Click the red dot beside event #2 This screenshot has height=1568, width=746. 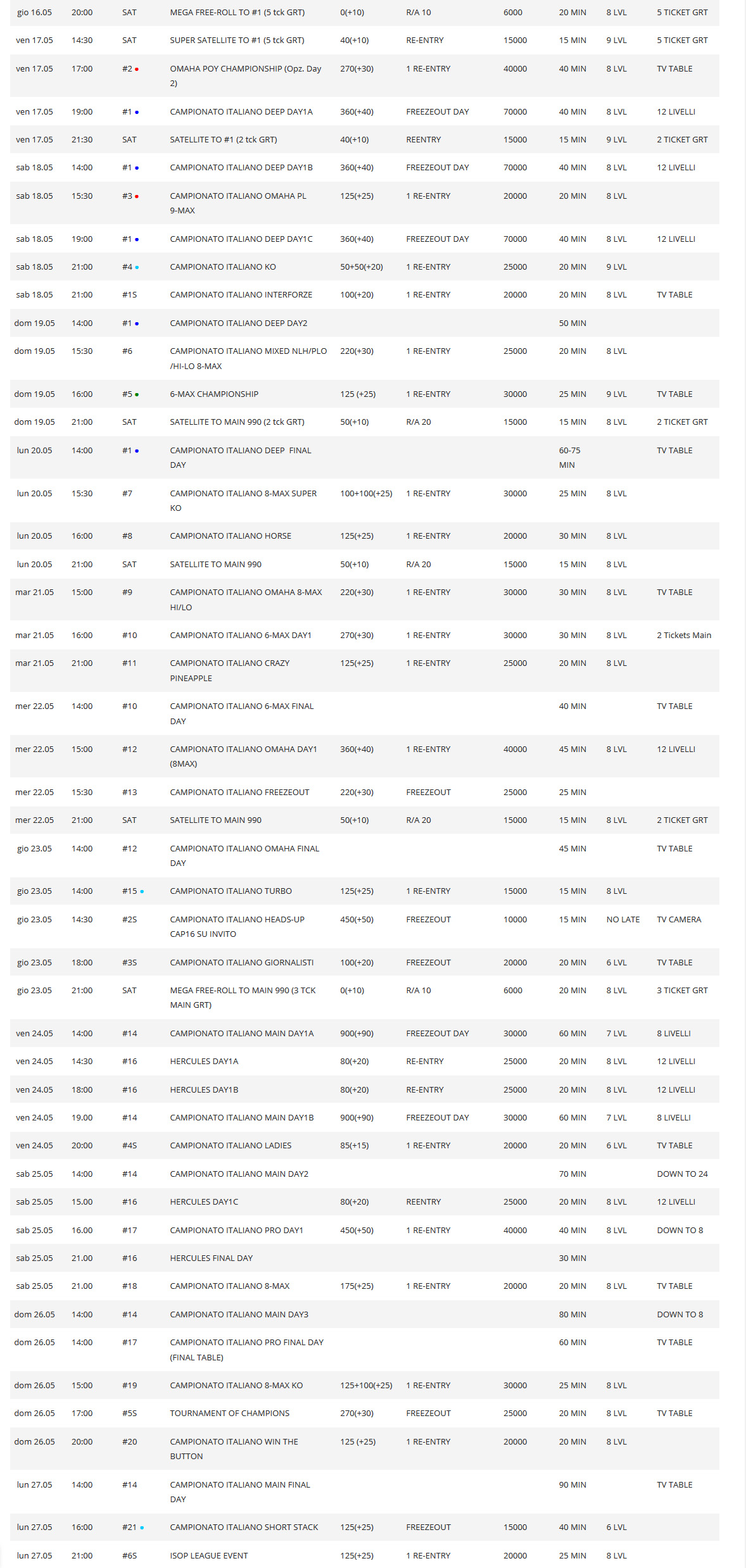[137, 69]
